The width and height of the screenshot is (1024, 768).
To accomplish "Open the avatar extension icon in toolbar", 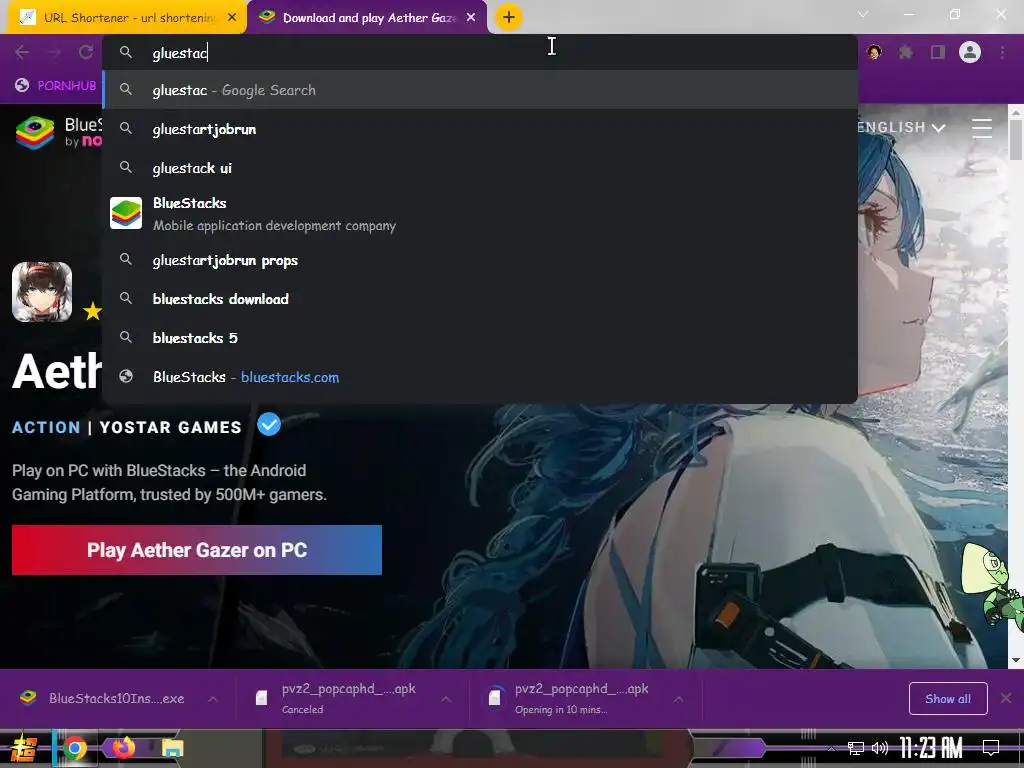I will click(874, 52).
